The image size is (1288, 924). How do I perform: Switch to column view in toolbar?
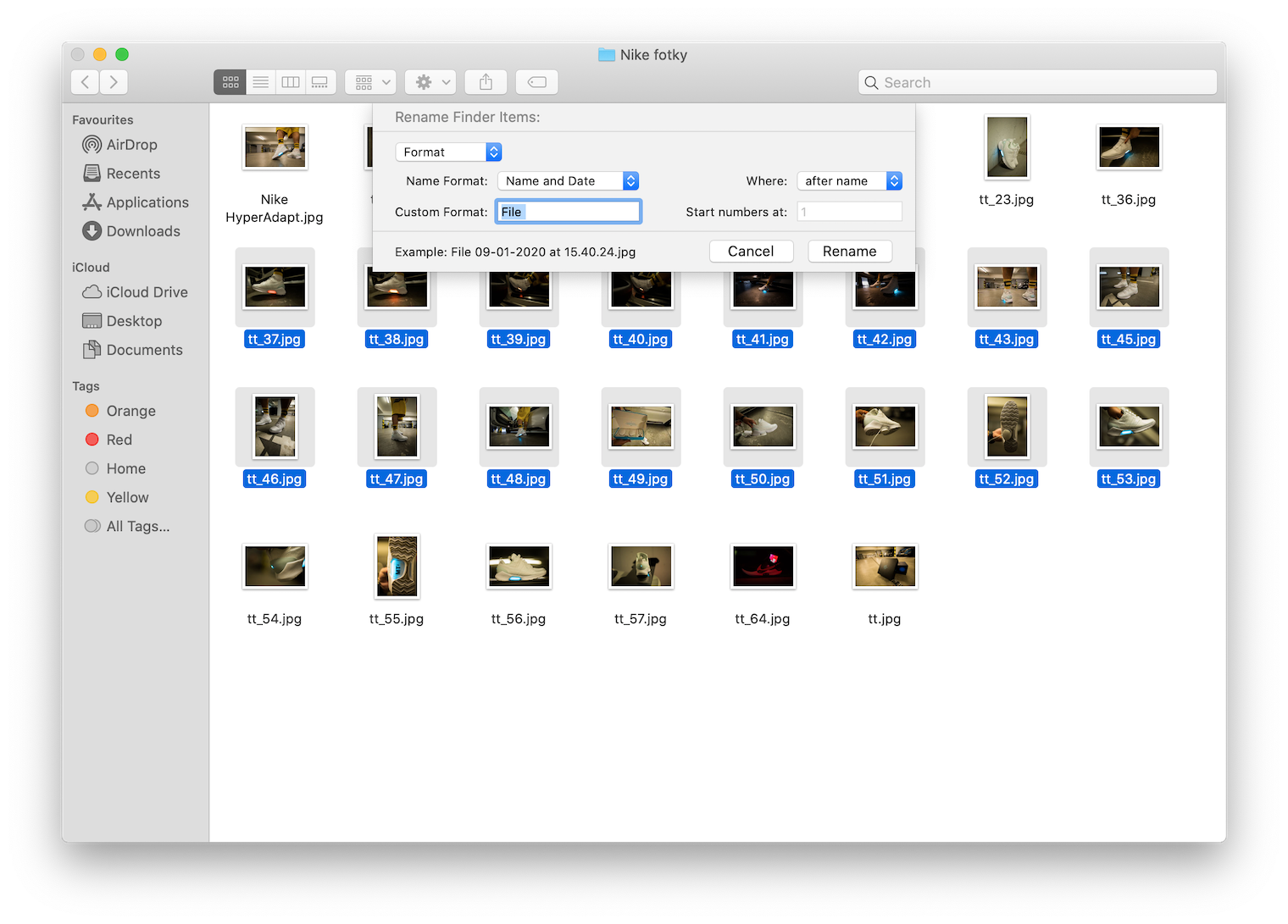tap(291, 82)
